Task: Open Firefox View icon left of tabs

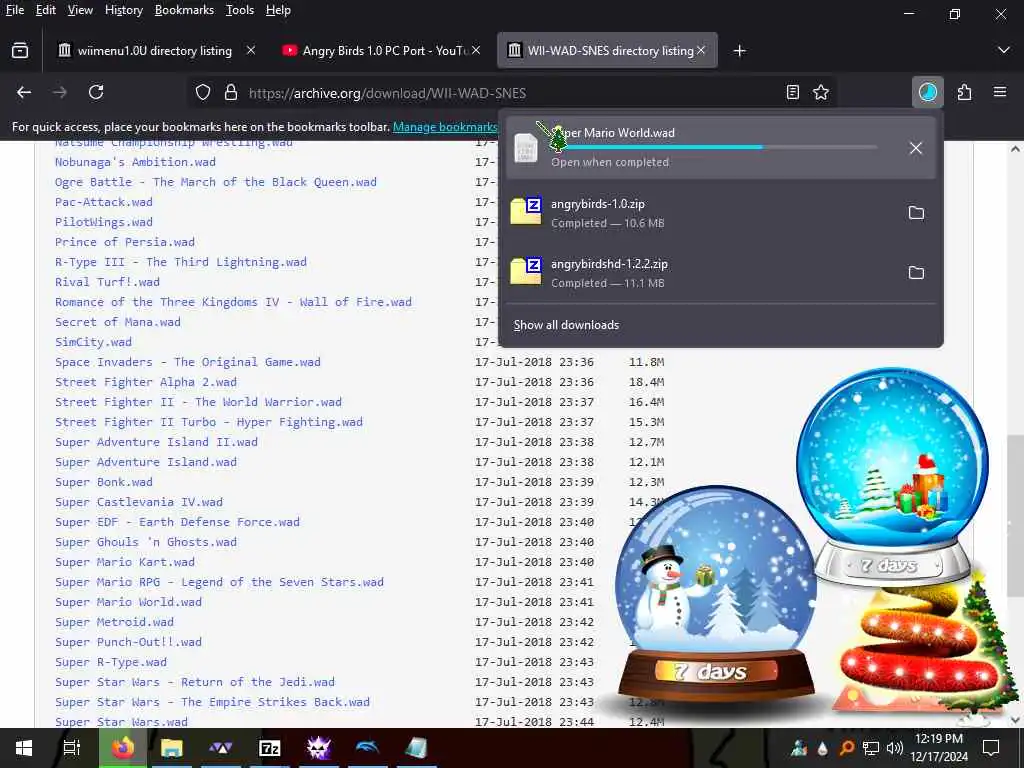Action: [20, 50]
